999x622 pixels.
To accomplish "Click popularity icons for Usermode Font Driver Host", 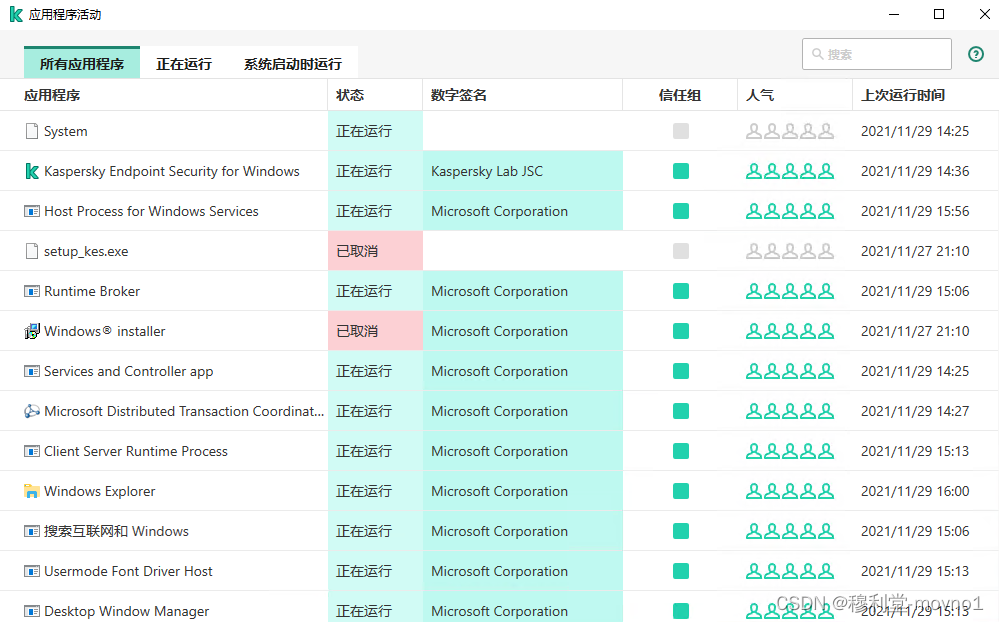I will (789, 571).
